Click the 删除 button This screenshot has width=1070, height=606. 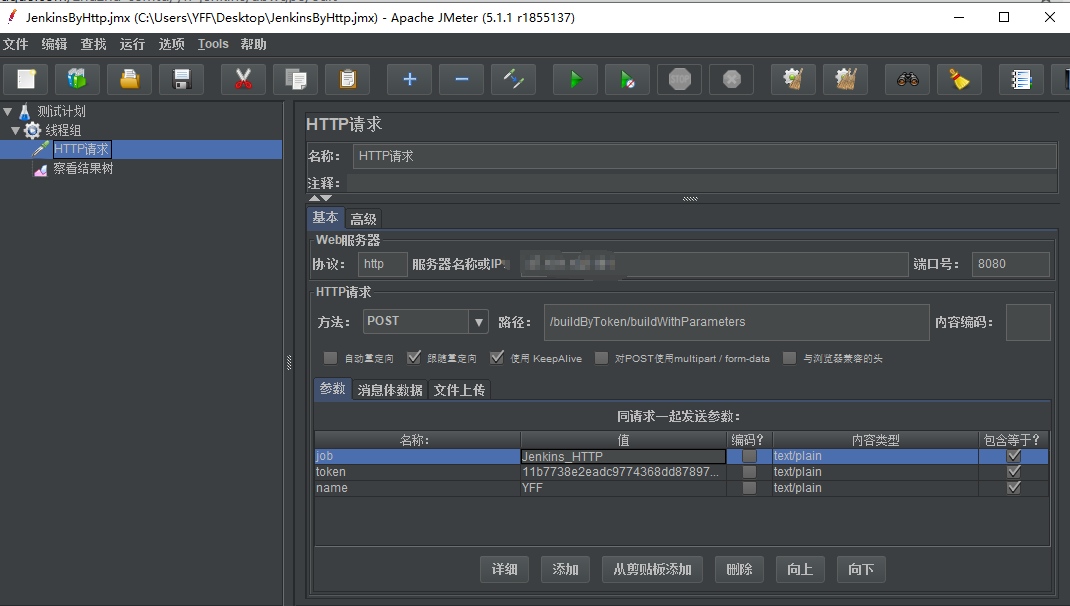739,569
